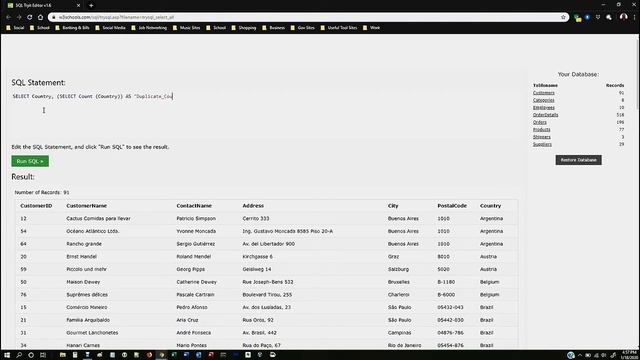Open a new browser tab
The width and height of the screenshot is (640, 360).
91,5
